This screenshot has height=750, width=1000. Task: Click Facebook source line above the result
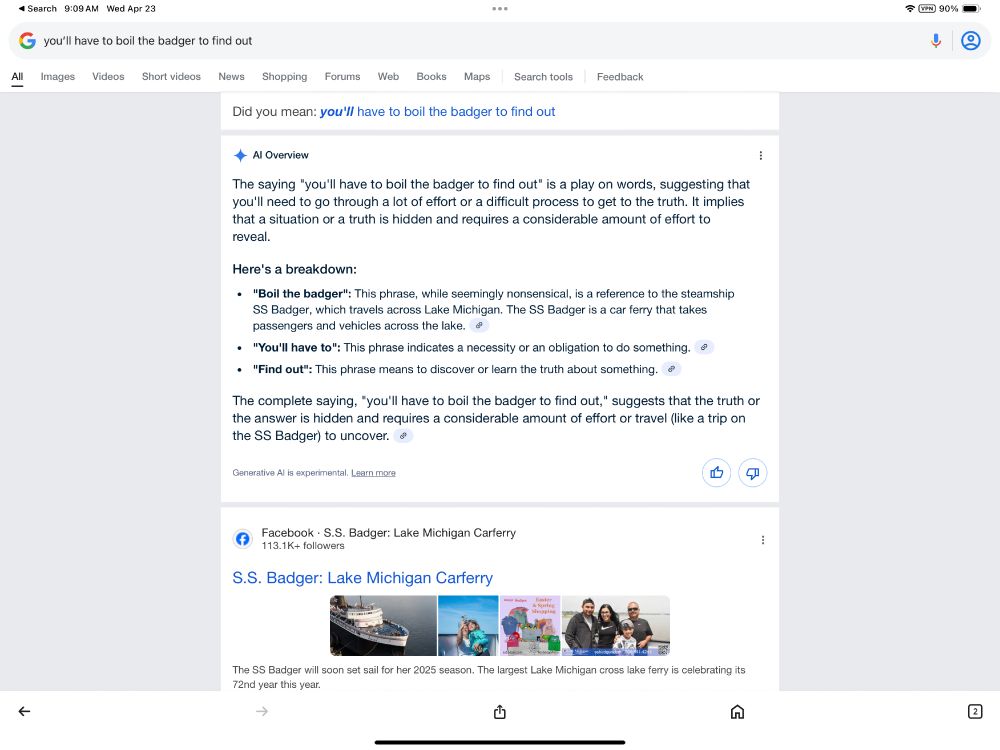click(x=388, y=533)
